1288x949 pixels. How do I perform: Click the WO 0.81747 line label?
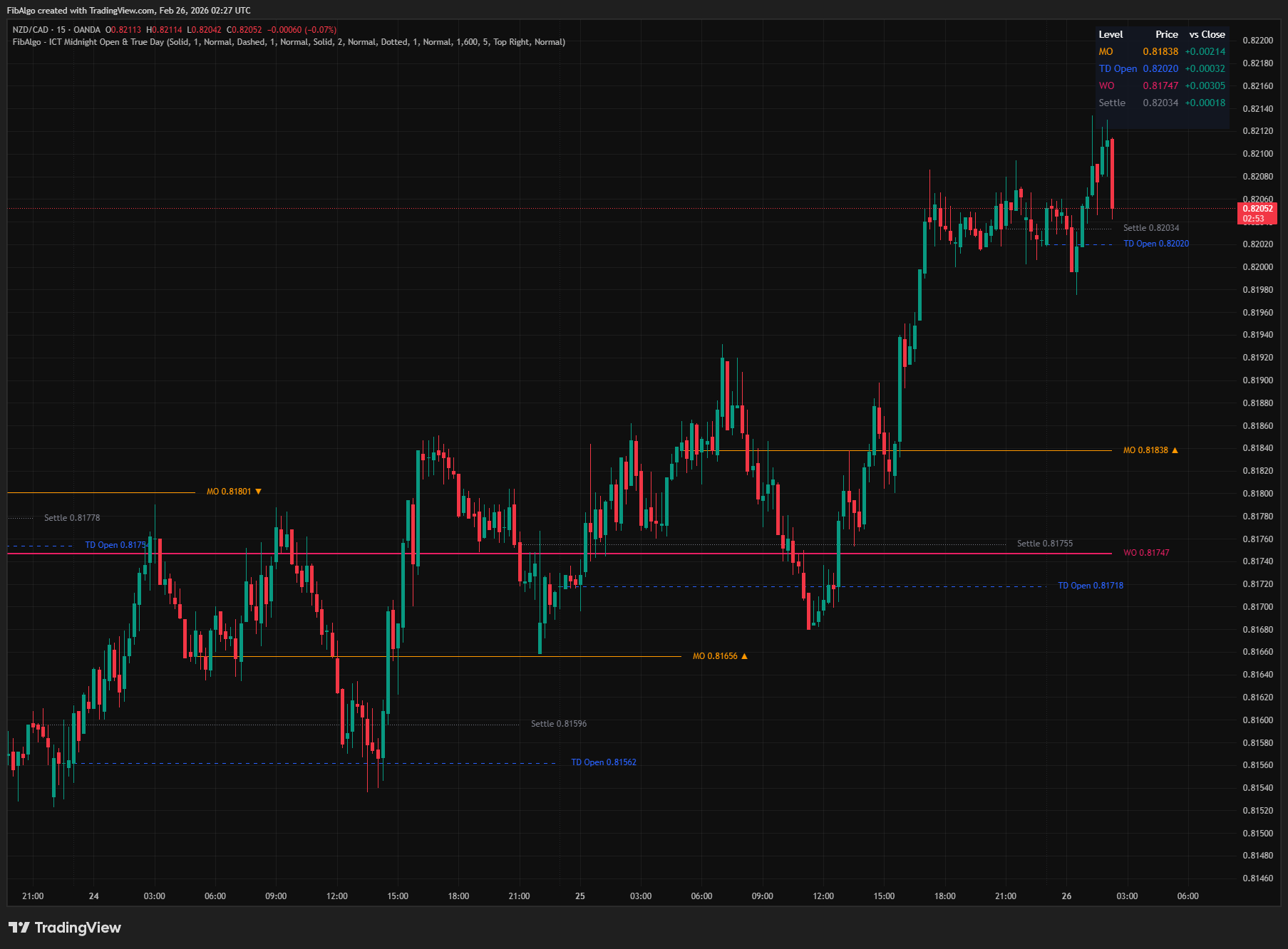(x=1145, y=553)
